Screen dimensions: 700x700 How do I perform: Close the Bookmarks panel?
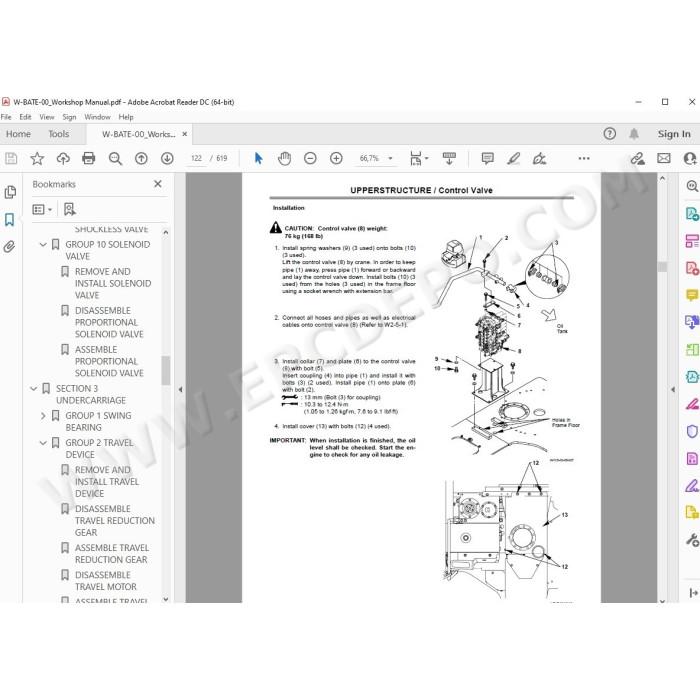click(x=158, y=183)
